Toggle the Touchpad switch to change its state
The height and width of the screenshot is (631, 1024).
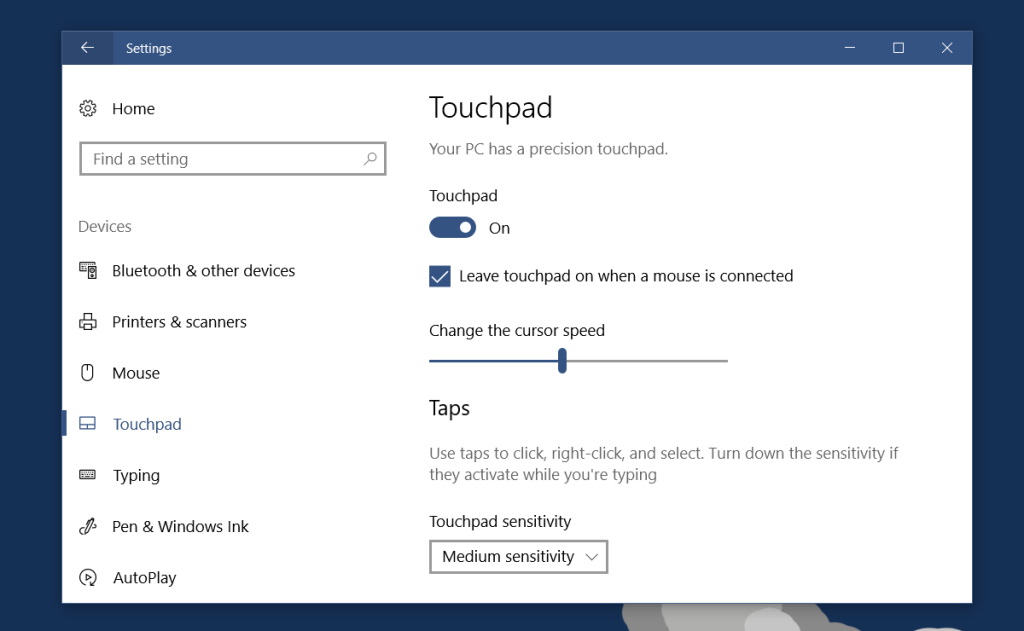click(452, 227)
